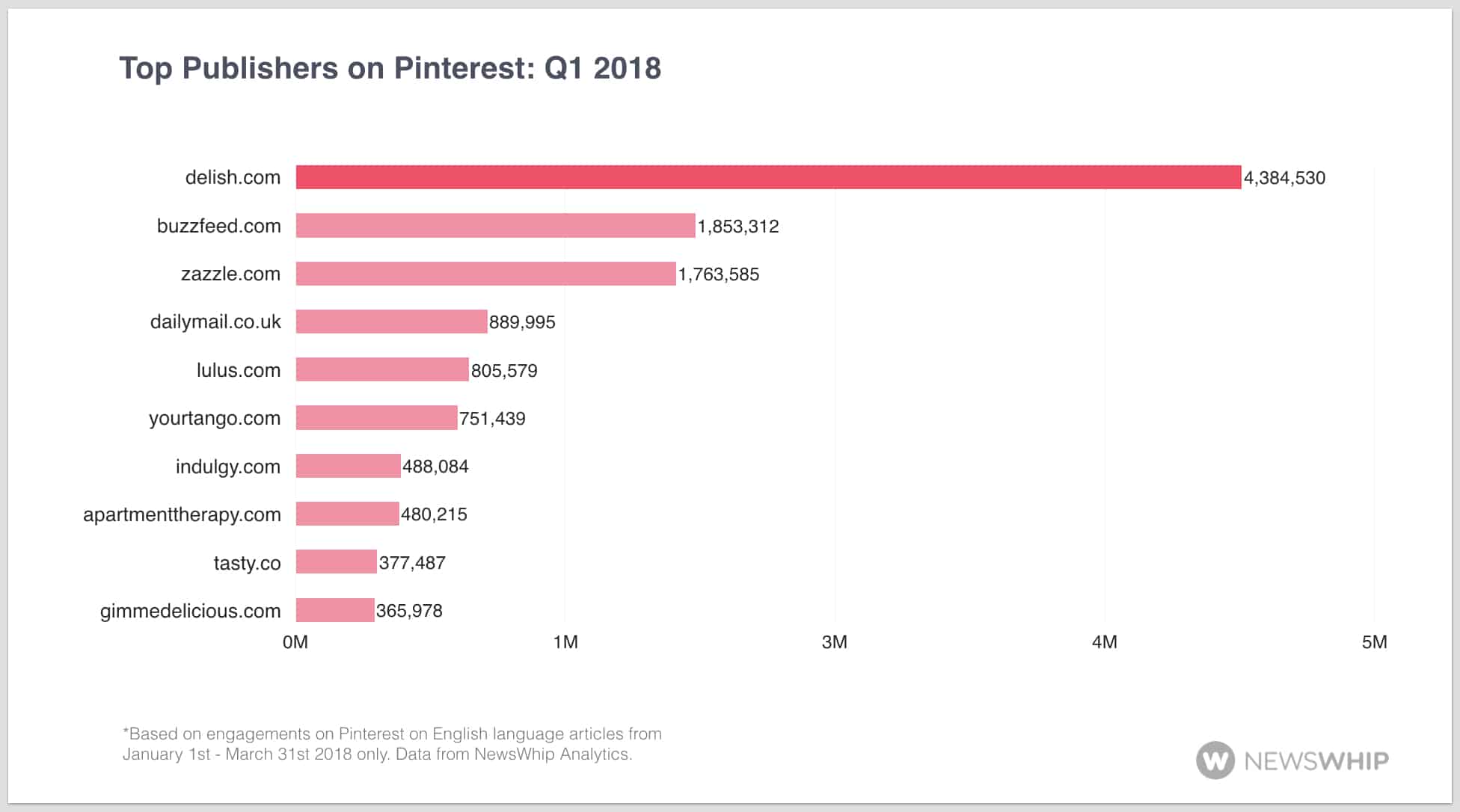Click the NewsWhip logo icon
This screenshot has width=1460, height=812.
coord(1215,760)
